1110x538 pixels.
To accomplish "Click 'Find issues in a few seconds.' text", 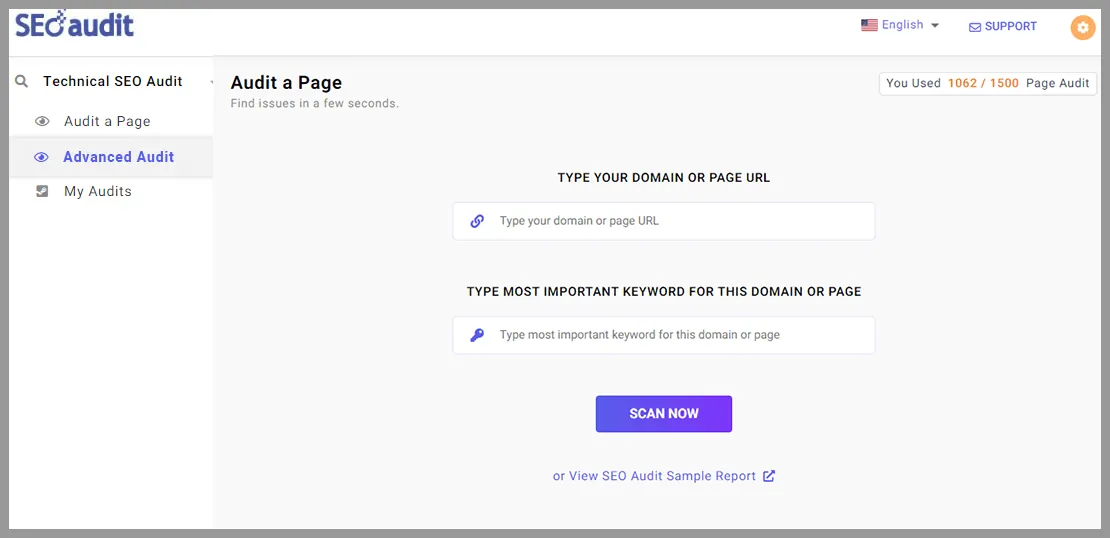I will (x=315, y=103).
